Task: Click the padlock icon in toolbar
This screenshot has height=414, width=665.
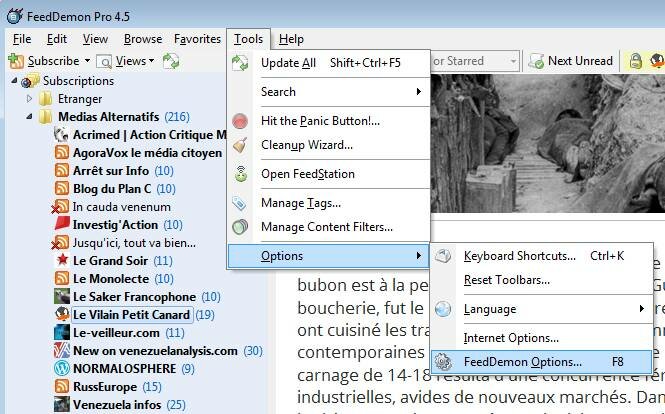Action: (635, 61)
